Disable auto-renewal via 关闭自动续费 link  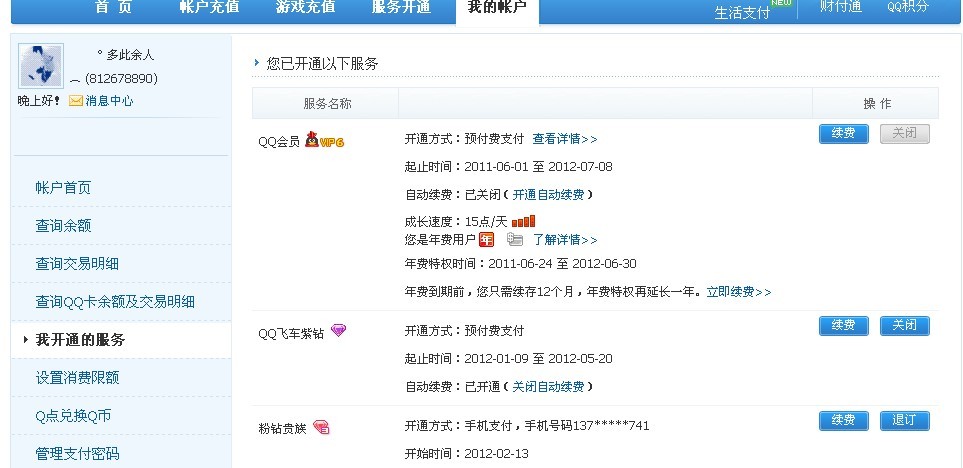(548, 386)
